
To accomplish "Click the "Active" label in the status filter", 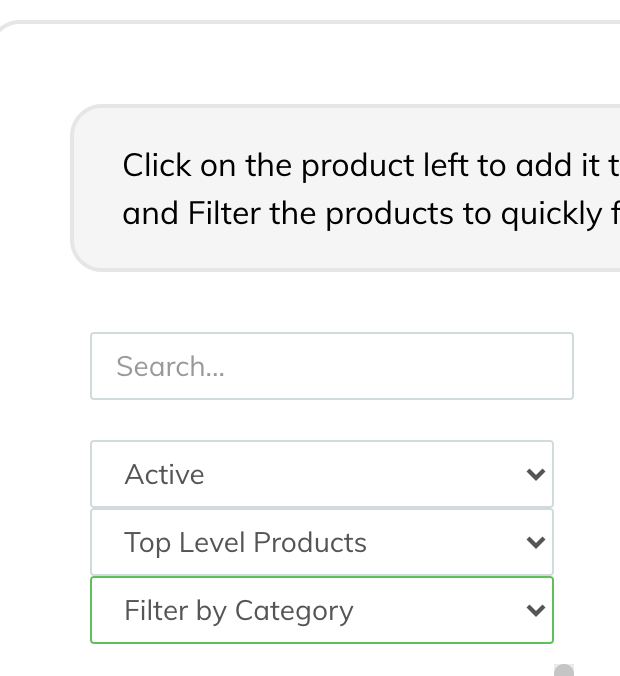I will (164, 474).
